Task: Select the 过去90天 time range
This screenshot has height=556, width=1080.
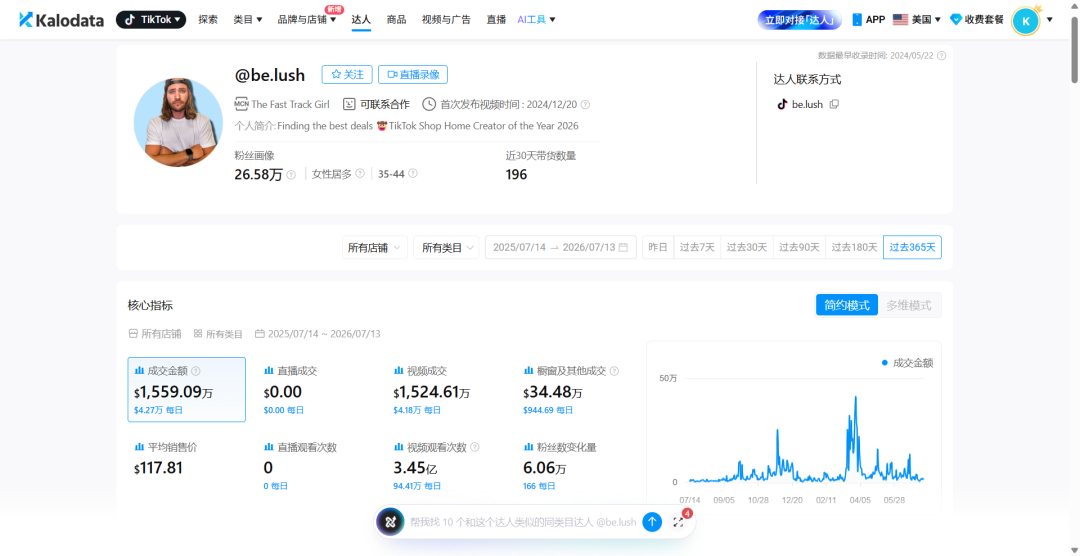Action: coord(799,247)
